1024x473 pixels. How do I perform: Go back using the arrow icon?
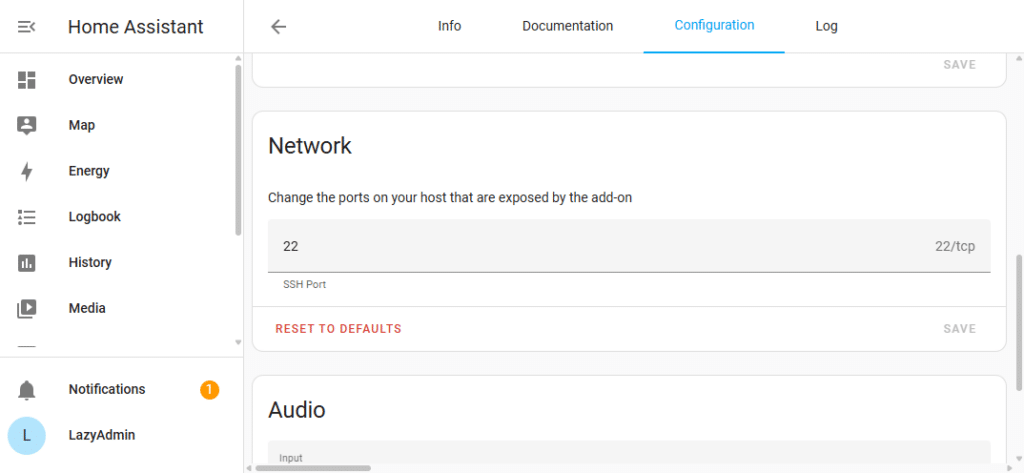pos(279,27)
